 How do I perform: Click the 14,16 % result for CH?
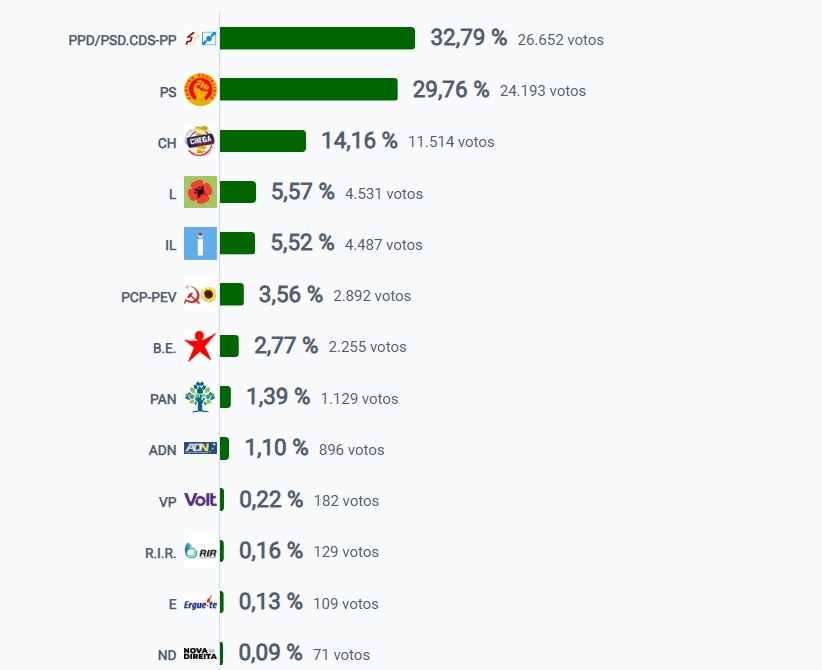(x=360, y=141)
